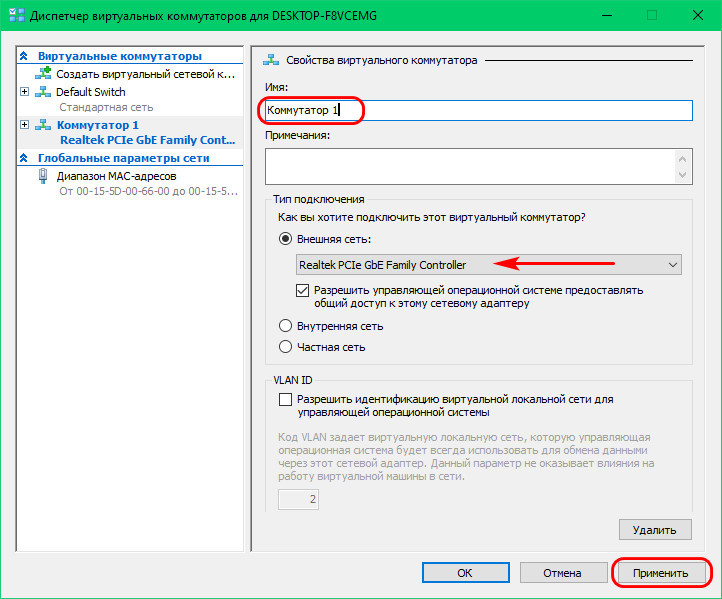Click the VLAN ID number field
The width and height of the screenshot is (722, 599).
pyautogui.click(x=298, y=499)
